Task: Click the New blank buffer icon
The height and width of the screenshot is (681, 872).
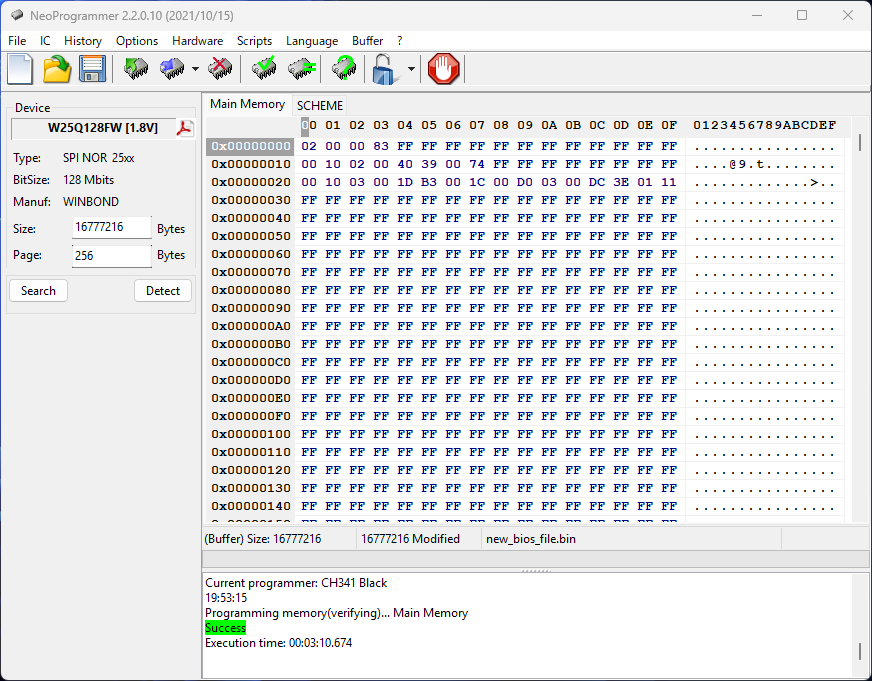Action: click(x=20, y=69)
